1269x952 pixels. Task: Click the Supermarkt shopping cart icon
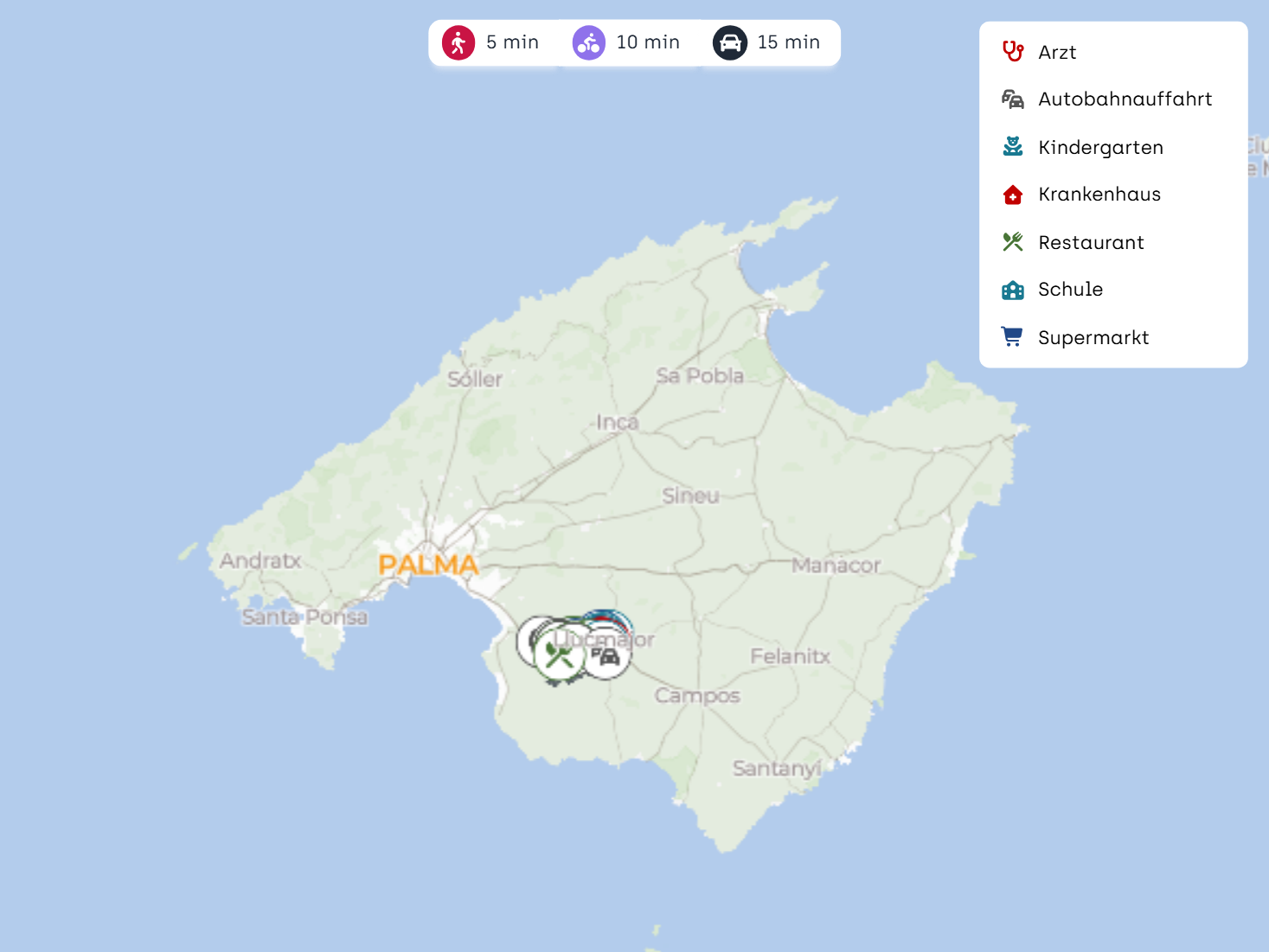1012,337
